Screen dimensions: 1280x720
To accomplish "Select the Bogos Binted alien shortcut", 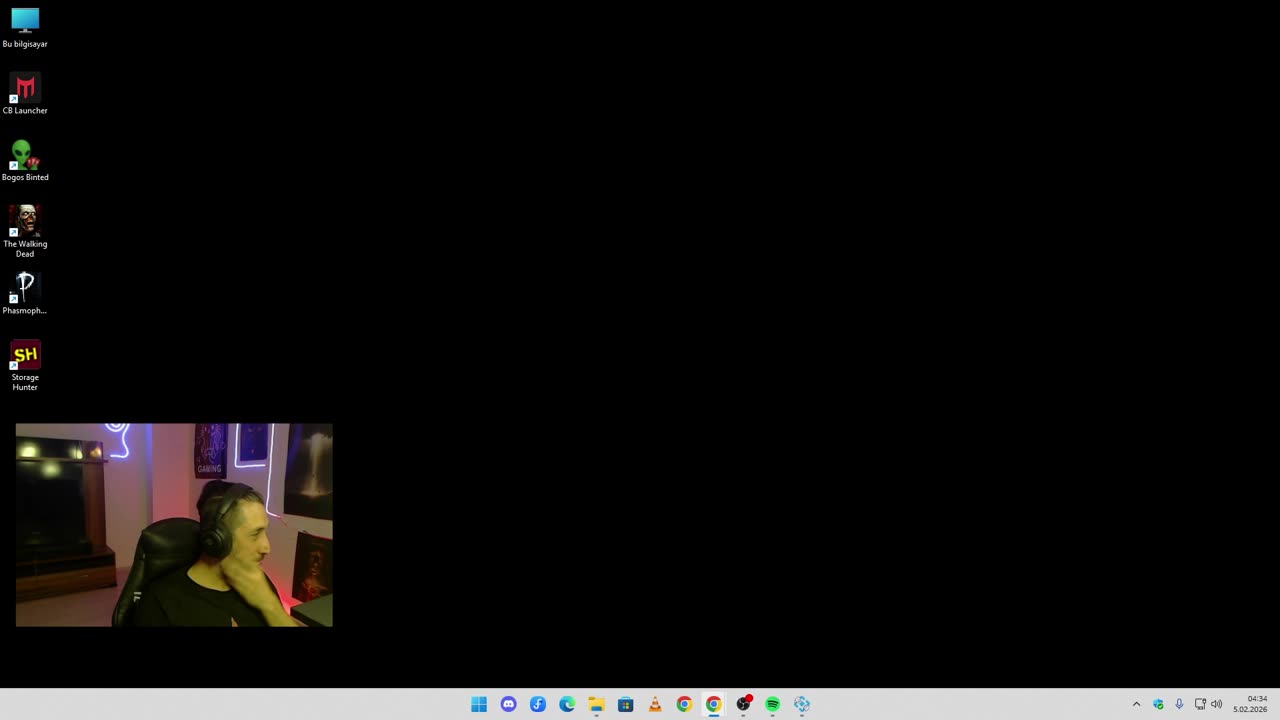I will [x=25, y=161].
